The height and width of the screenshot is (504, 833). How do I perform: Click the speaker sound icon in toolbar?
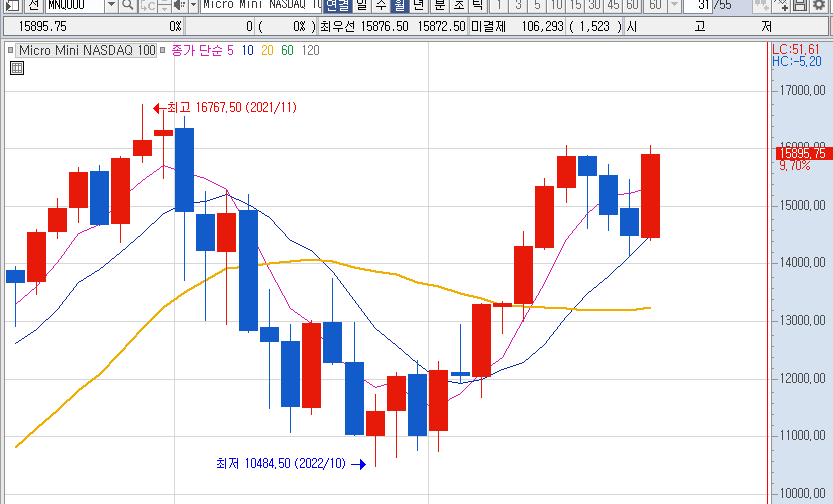pyautogui.click(x=178, y=5)
